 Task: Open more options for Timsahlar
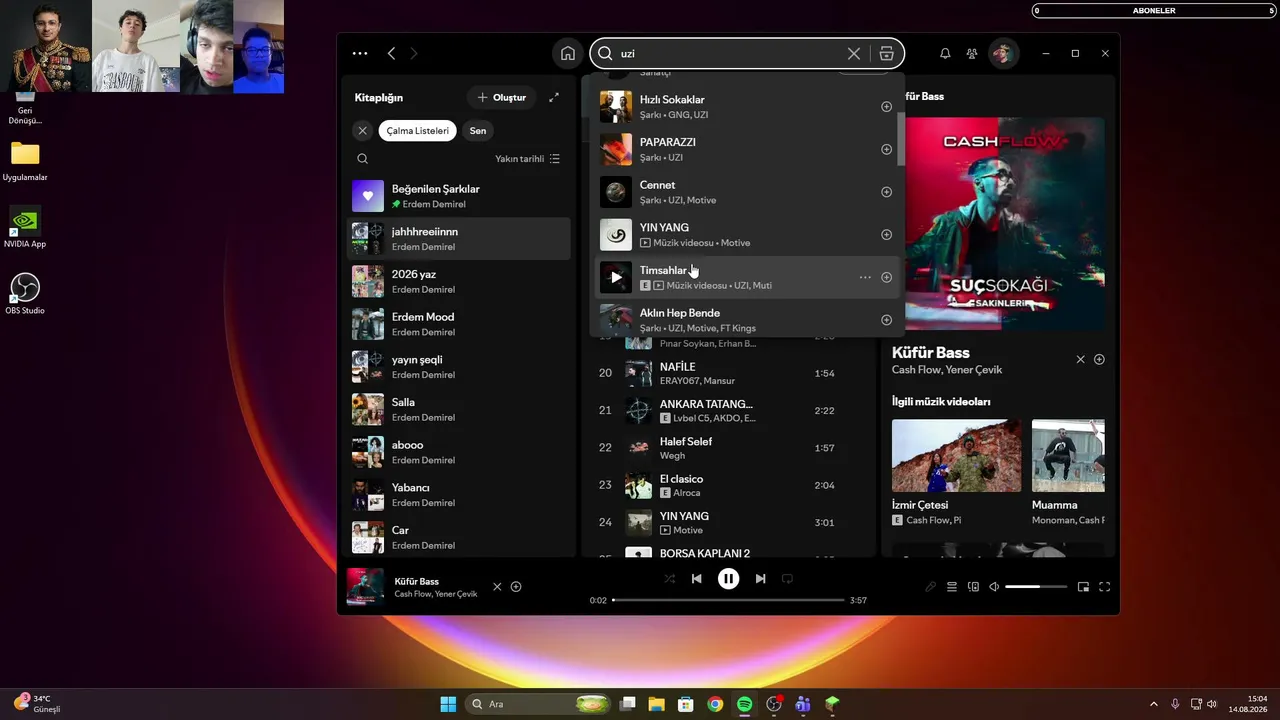click(865, 277)
